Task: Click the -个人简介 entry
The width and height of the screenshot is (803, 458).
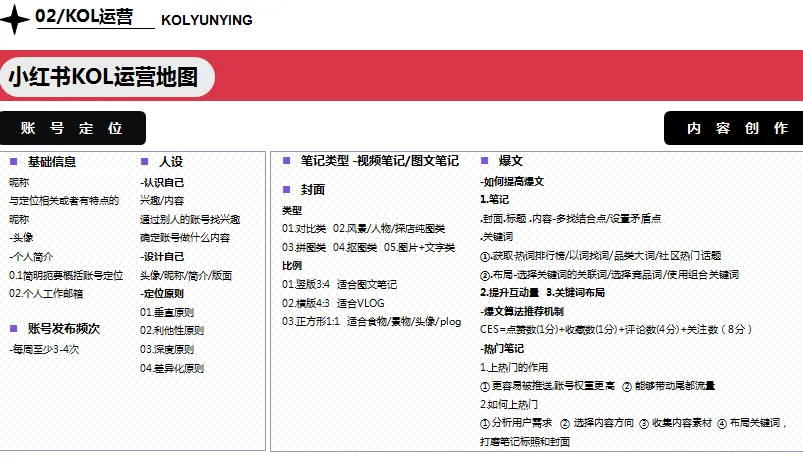Action: click(x=31, y=257)
